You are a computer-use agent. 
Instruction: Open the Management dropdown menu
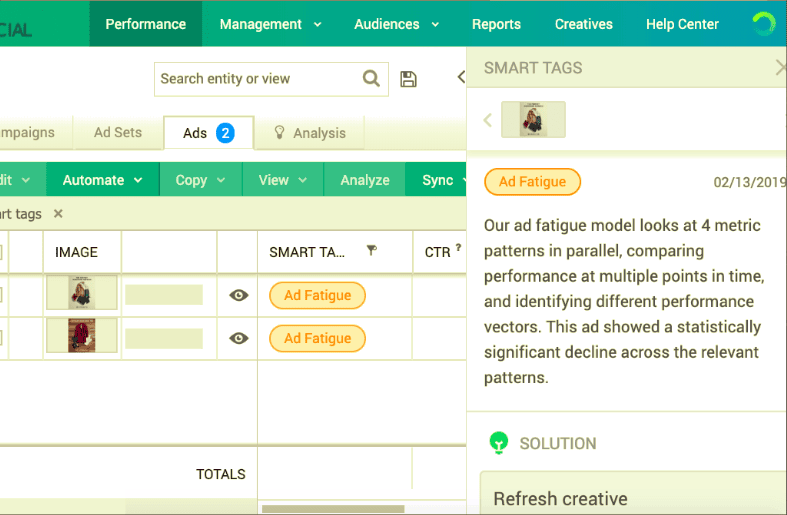271,24
